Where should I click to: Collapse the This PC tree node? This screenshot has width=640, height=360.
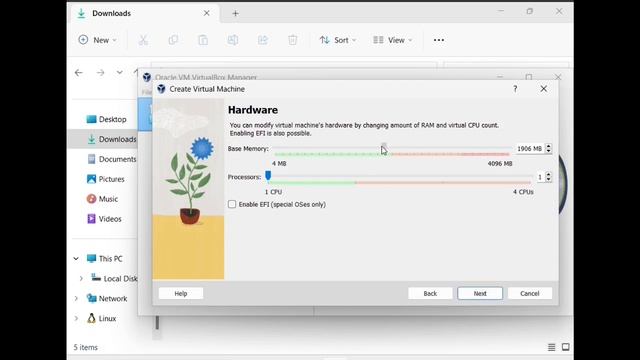[x=76, y=259]
